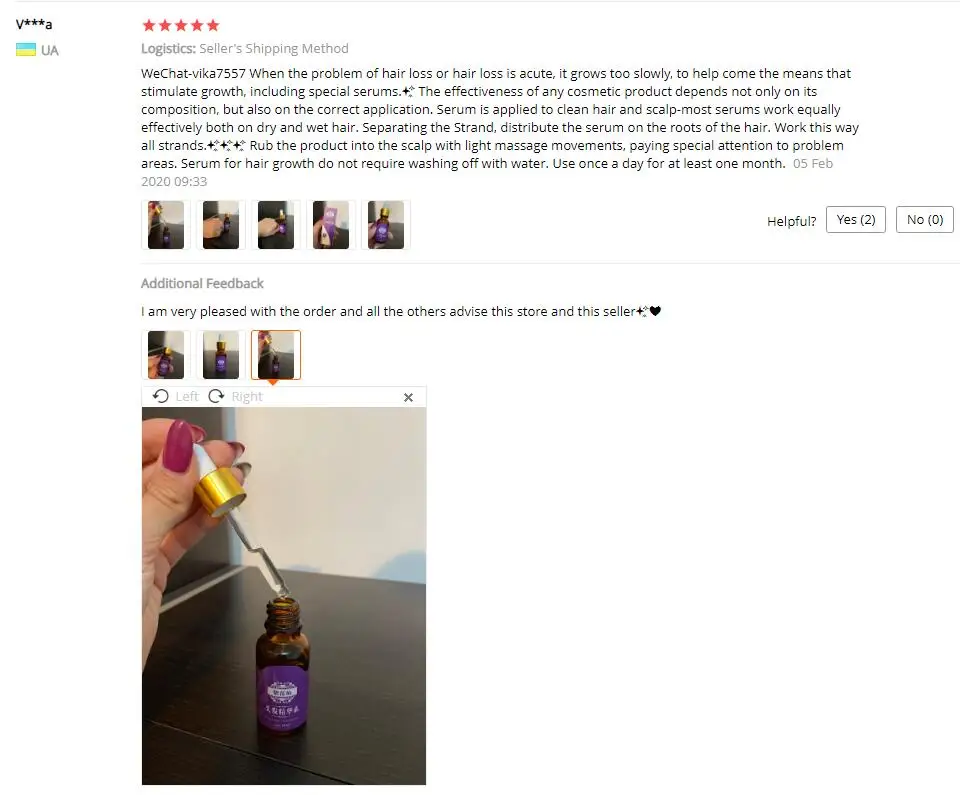
Task: Open second Additional Feedback thumbnail
Action: [x=221, y=355]
